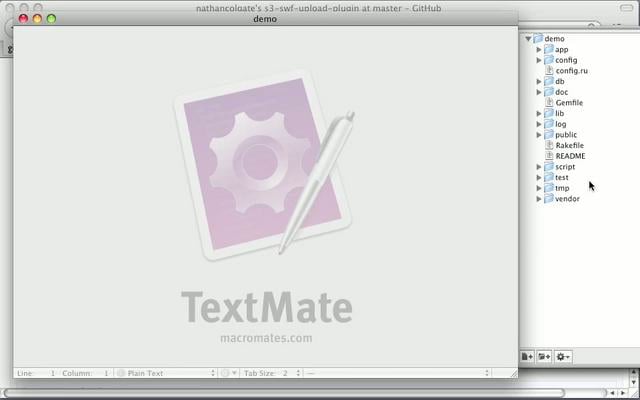The height and width of the screenshot is (400, 640).
Task: Open the symbol list dropdown in status bar
Action: (398, 373)
